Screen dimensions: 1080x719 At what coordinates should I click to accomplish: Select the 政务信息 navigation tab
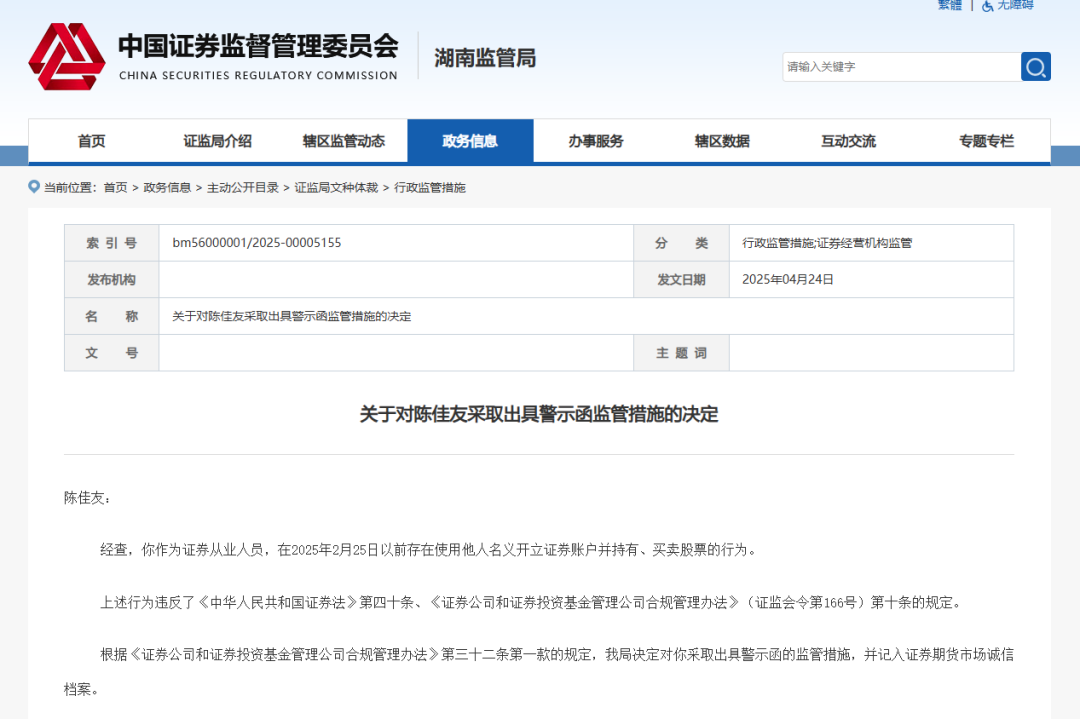(470, 141)
